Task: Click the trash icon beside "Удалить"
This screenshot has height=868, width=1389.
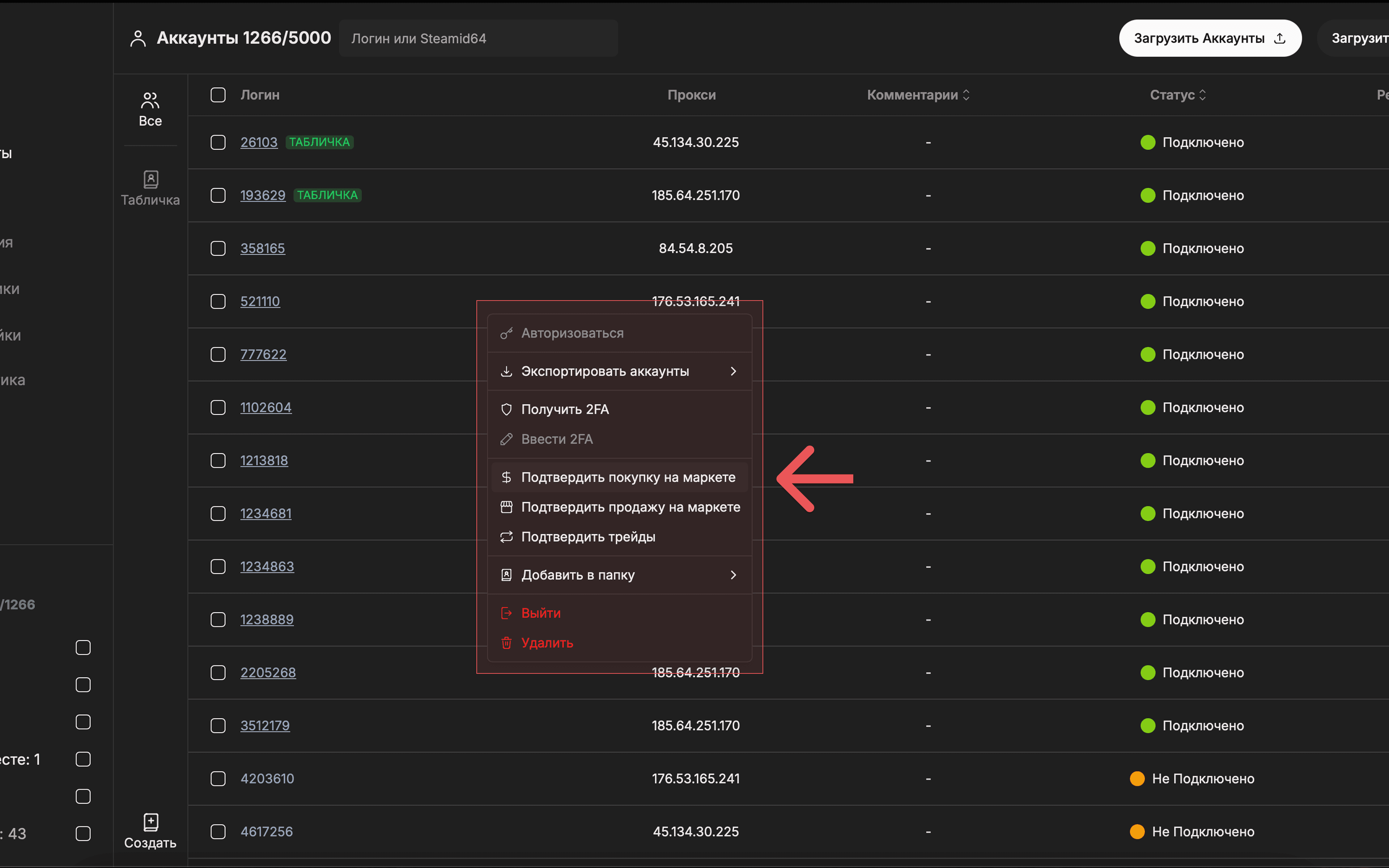Action: pos(507,643)
